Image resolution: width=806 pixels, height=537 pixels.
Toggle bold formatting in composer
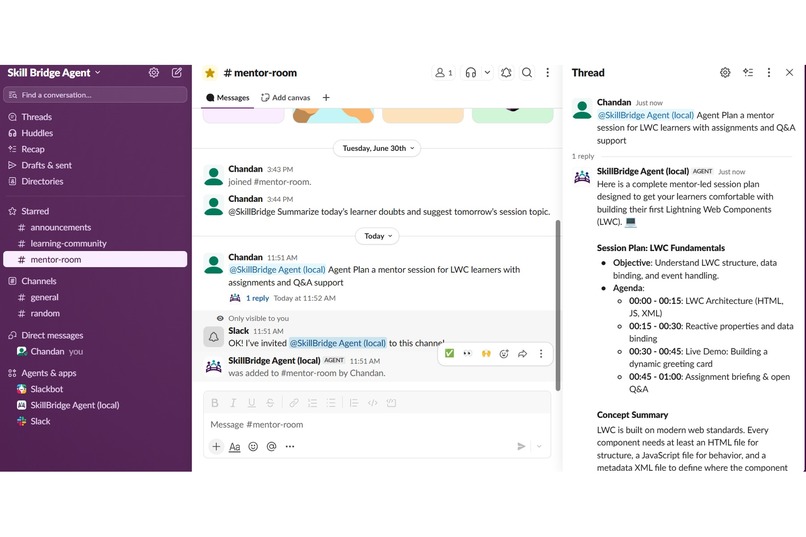pos(215,403)
